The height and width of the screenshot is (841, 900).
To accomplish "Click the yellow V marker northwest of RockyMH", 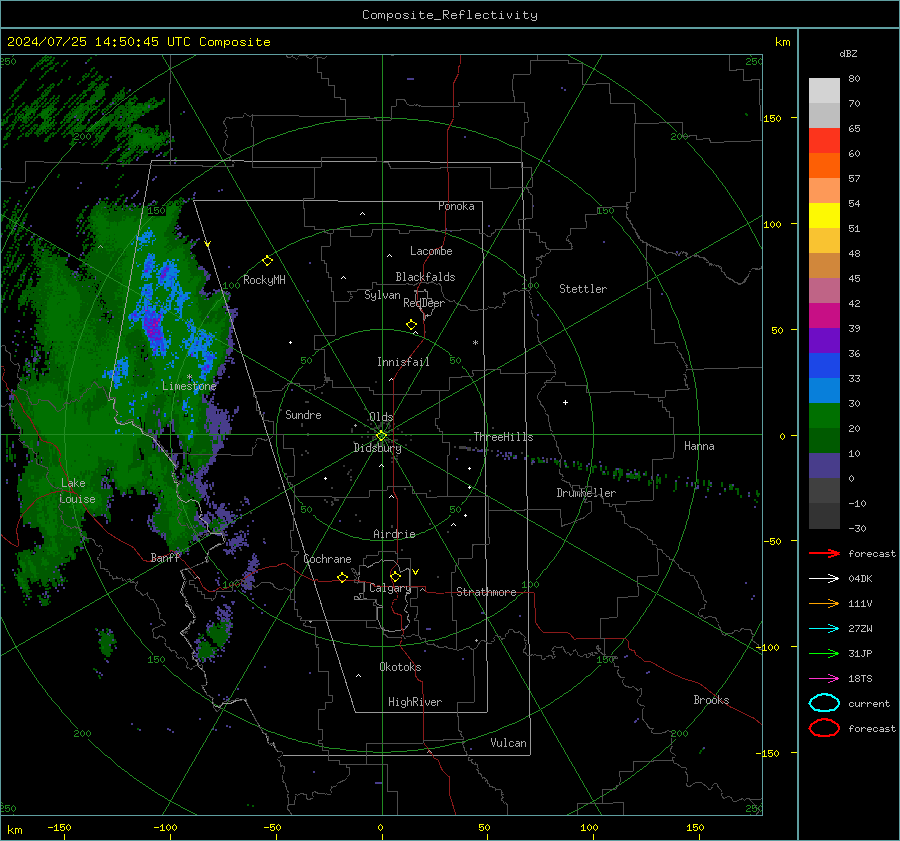I will coord(208,244).
